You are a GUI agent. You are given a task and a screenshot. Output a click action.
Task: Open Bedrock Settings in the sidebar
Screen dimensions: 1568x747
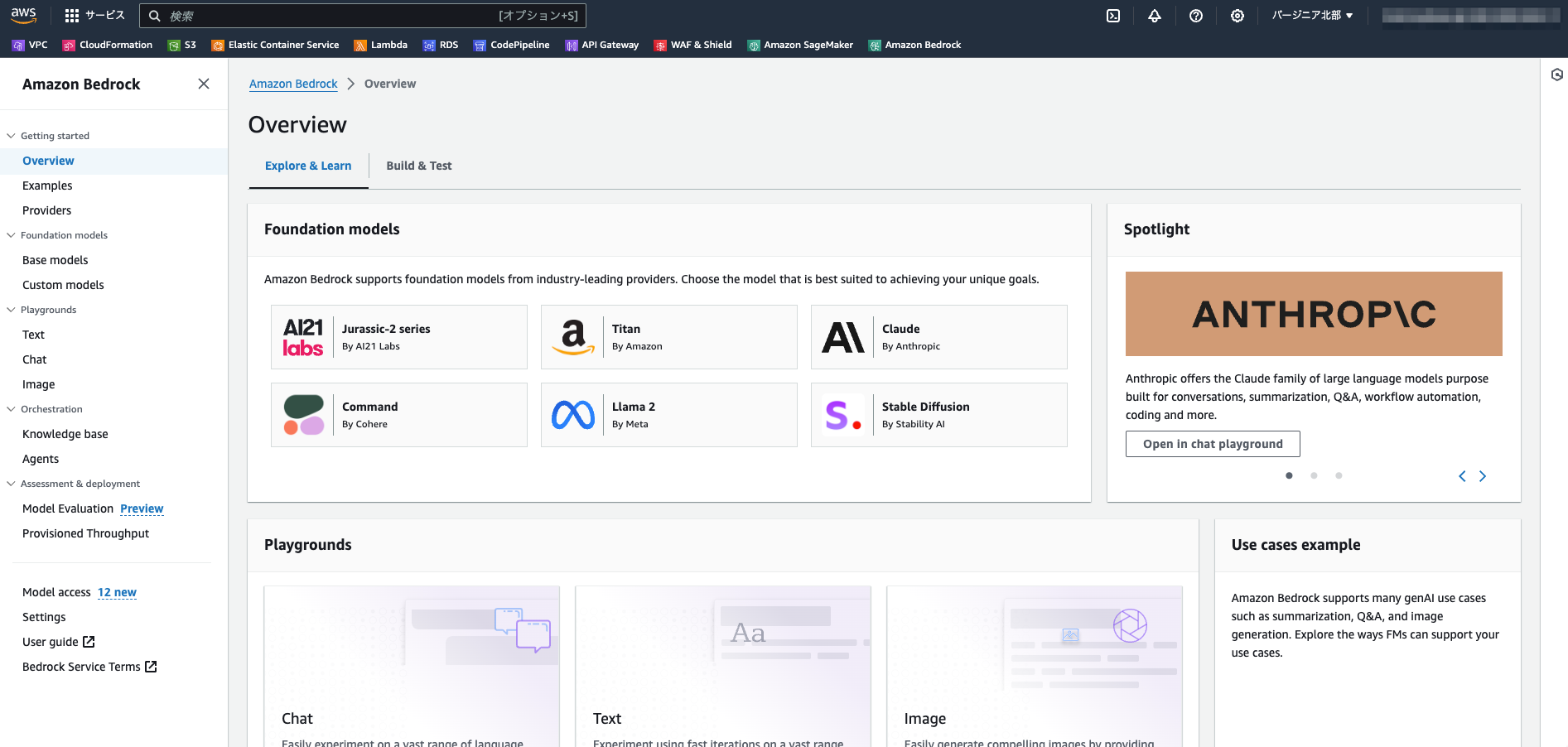pos(44,617)
